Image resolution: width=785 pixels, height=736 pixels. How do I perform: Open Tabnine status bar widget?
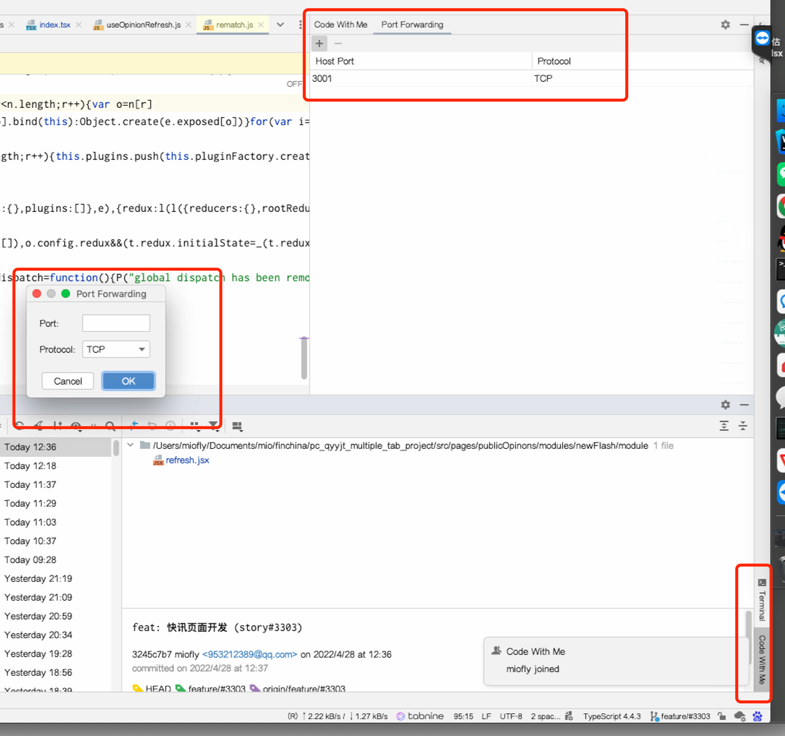point(420,716)
